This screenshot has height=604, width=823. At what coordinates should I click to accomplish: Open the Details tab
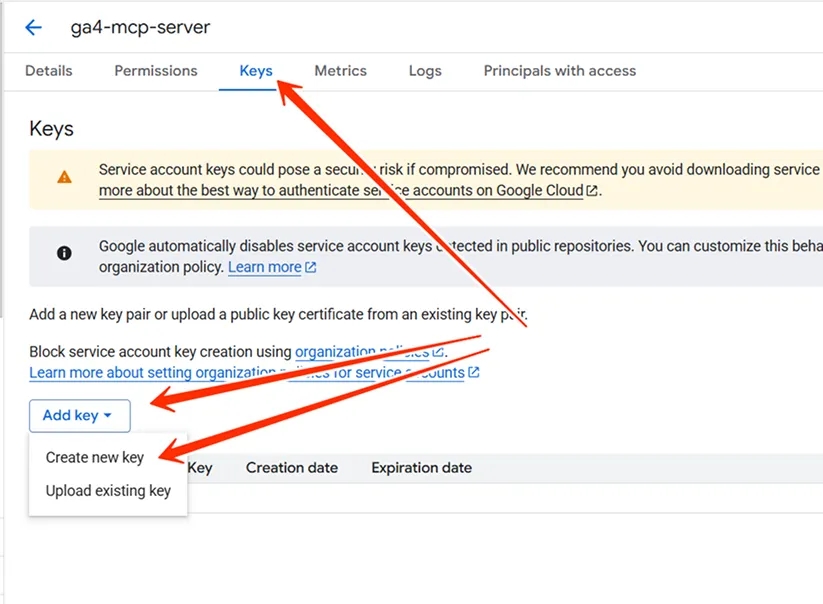pos(49,71)
